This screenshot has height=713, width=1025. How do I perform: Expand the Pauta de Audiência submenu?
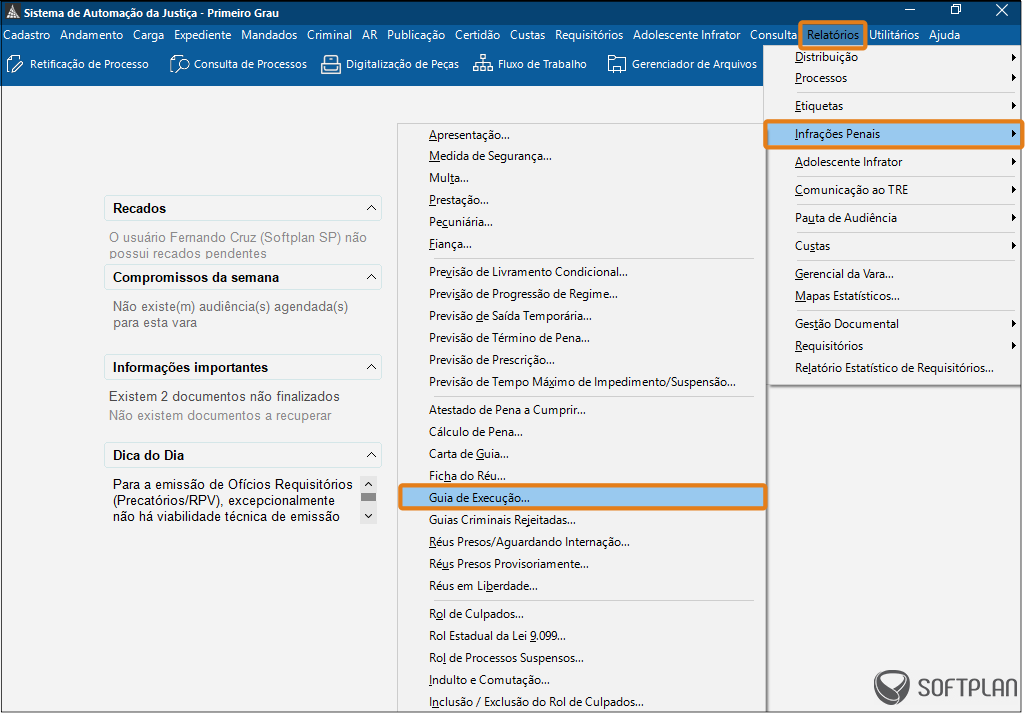(1014, 218)
